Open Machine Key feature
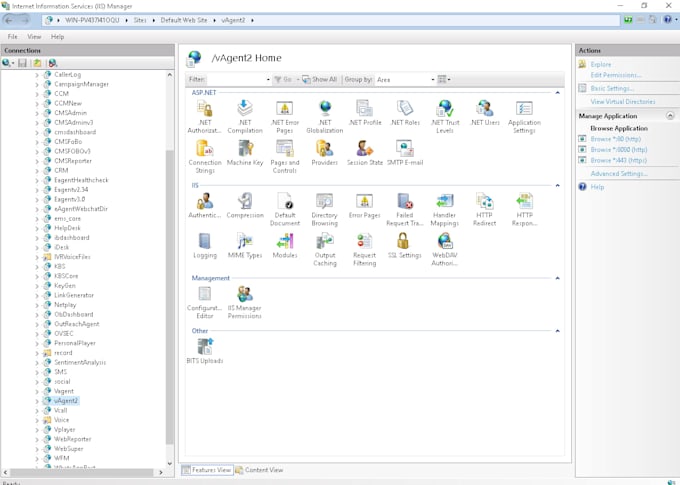The image size is (680, 485). pyautogui.click(x=245, y=153)
